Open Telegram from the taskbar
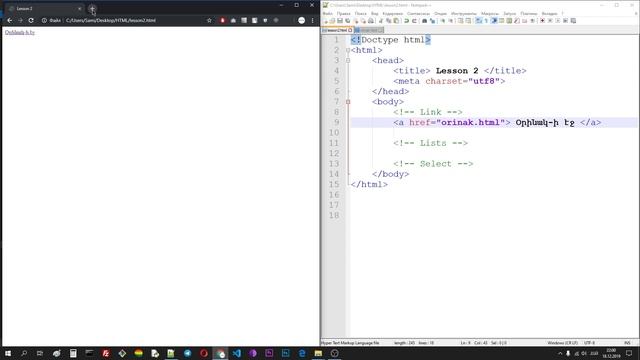 (x=187, y=353)
